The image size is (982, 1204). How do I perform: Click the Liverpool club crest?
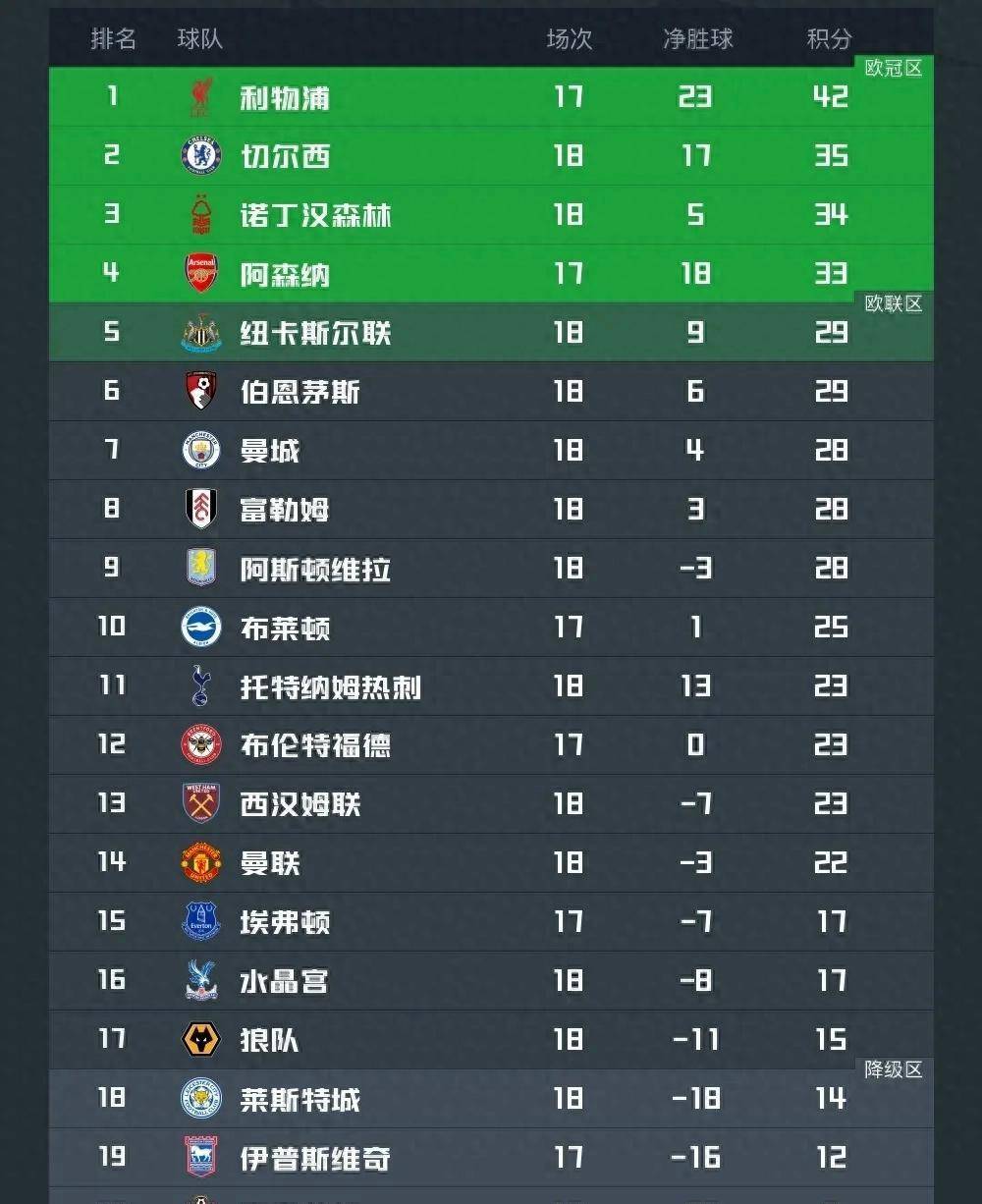click(x=198, y=98)
